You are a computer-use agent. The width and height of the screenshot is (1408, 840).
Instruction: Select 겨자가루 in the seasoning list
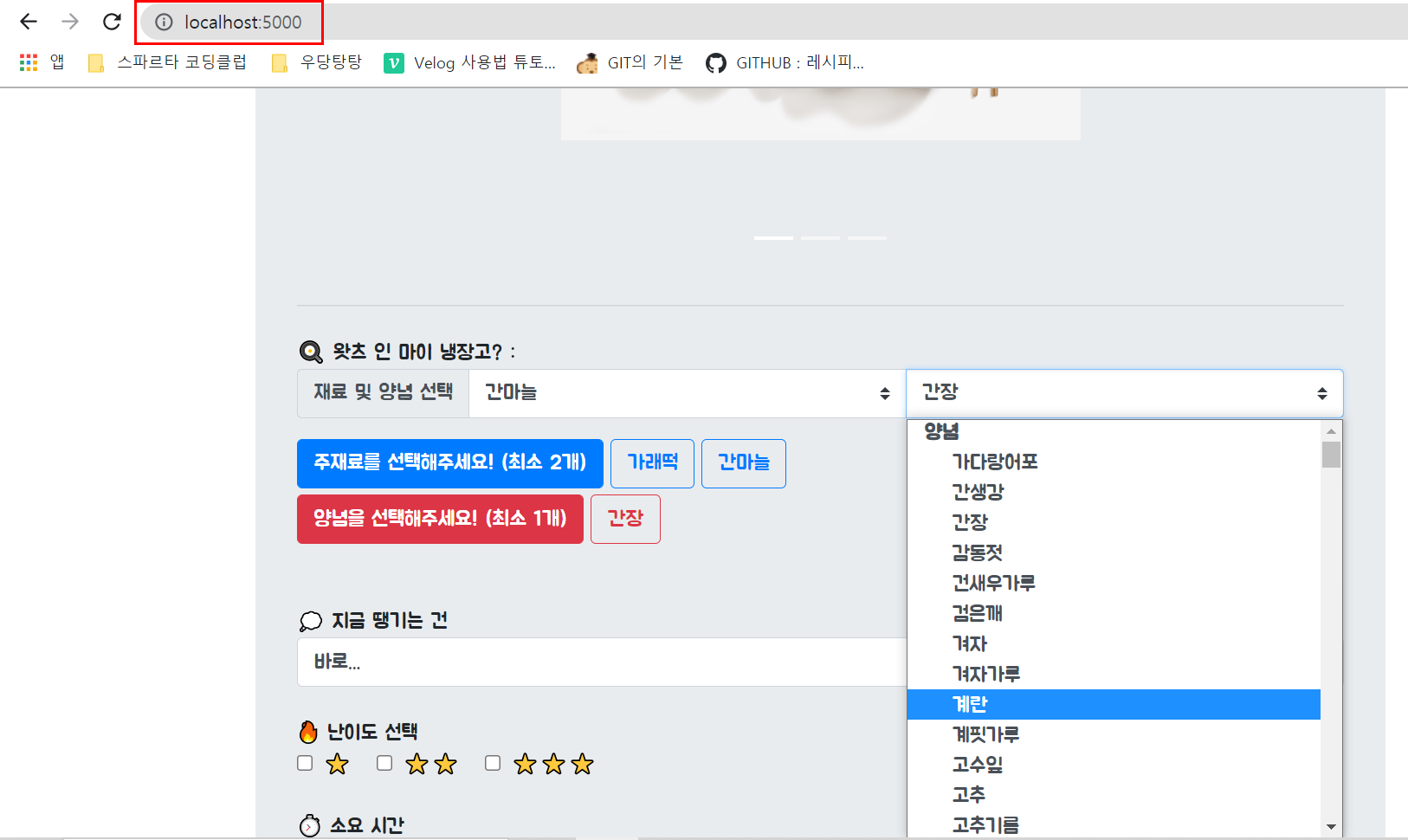click(1114, 674)
